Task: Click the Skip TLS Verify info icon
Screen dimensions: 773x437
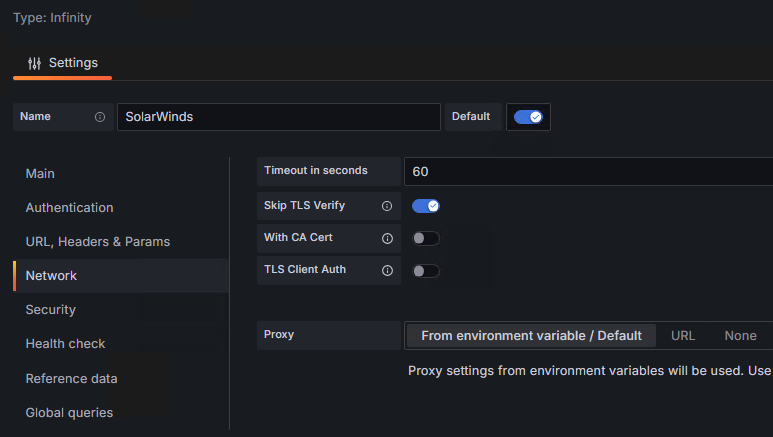Action: (x=387, y=206)
